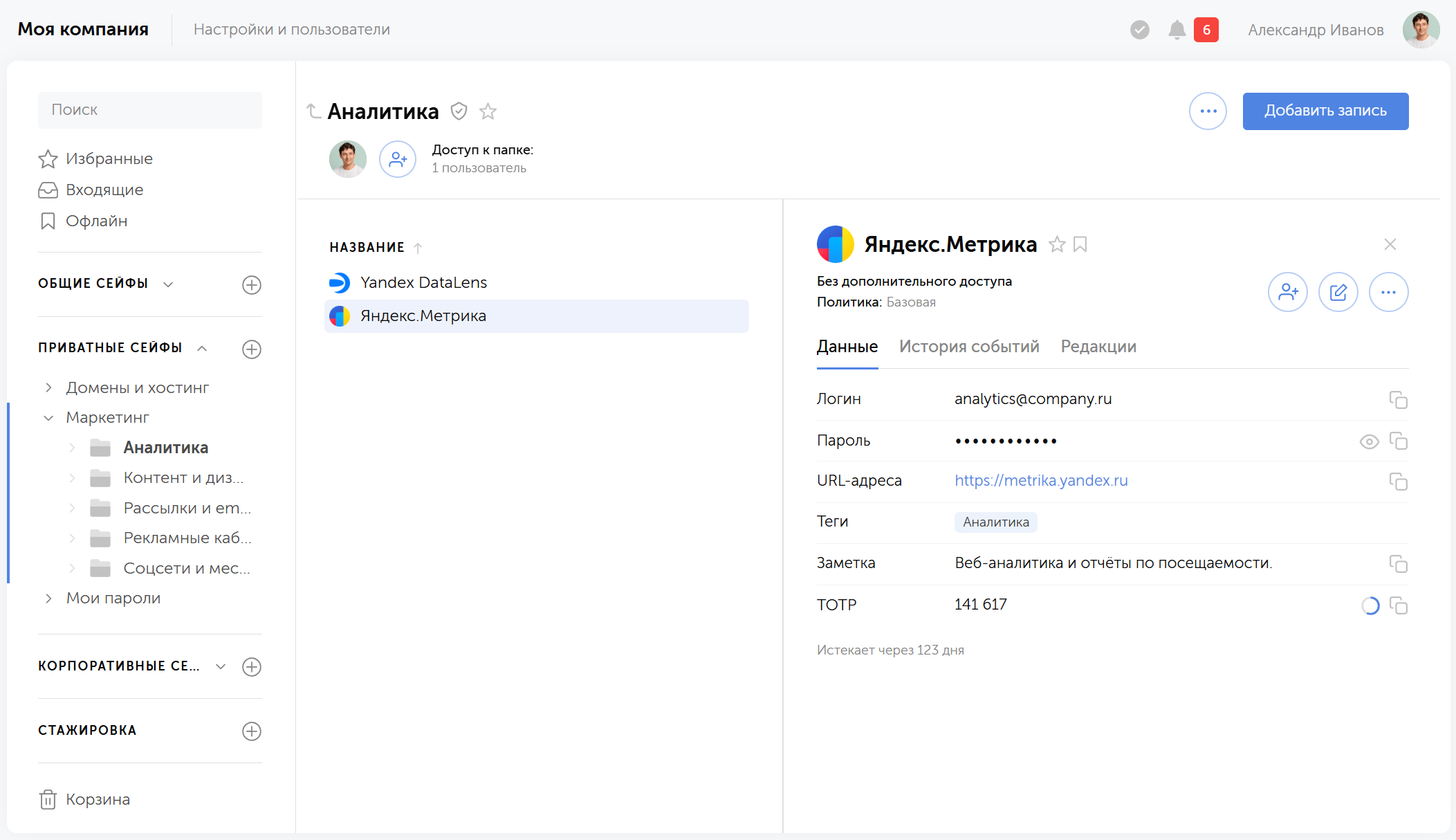Open Корзина trash in sidebar
The width and height of the screenshot is (1456, 840).
click(84, 800)
